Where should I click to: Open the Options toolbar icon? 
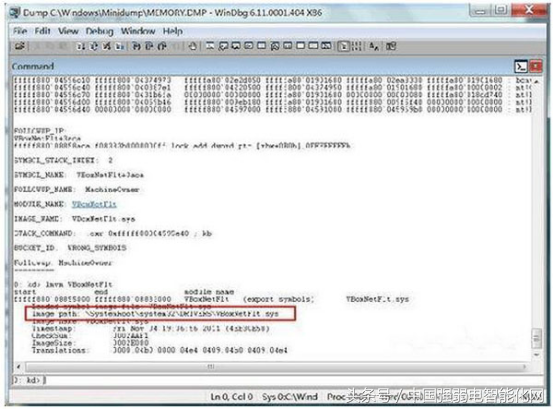pos(391,46)
